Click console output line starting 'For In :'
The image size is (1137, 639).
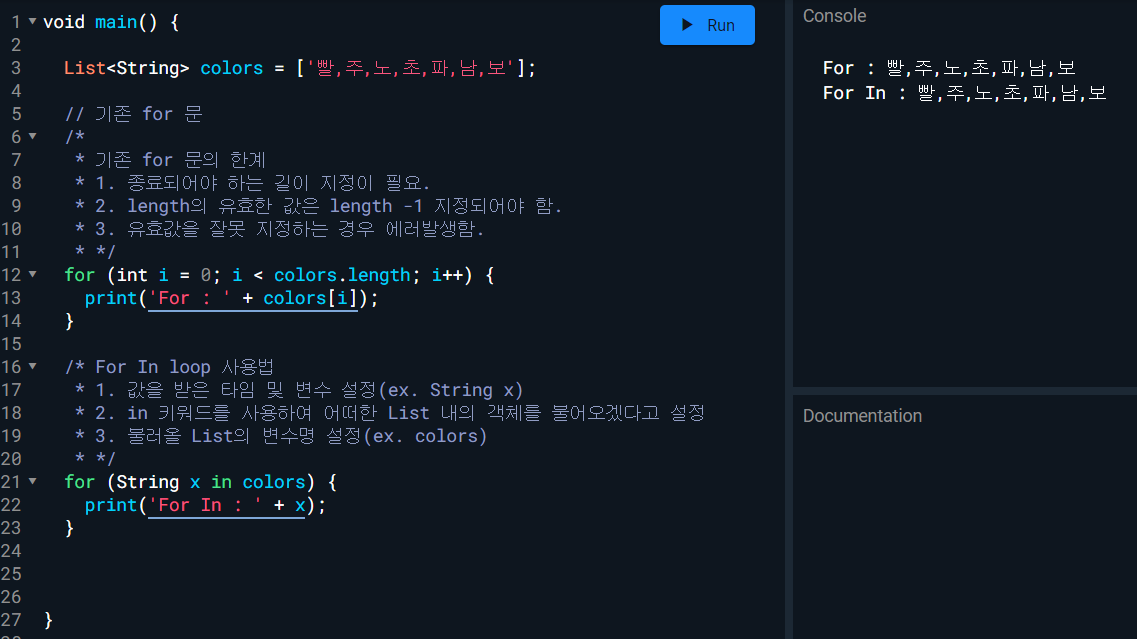point(964,93)
